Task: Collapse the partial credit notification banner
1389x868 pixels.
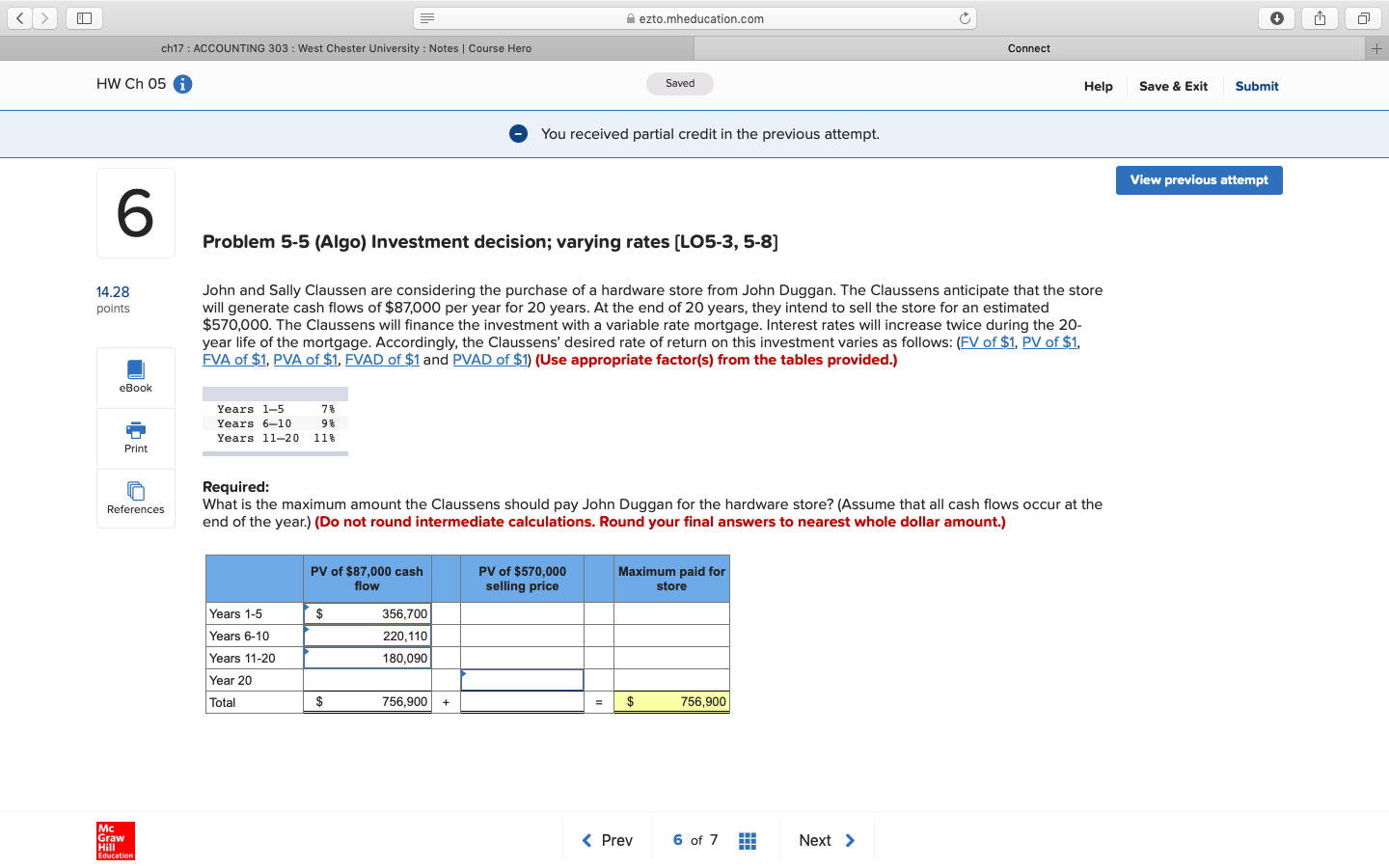Action: (518, 133)
